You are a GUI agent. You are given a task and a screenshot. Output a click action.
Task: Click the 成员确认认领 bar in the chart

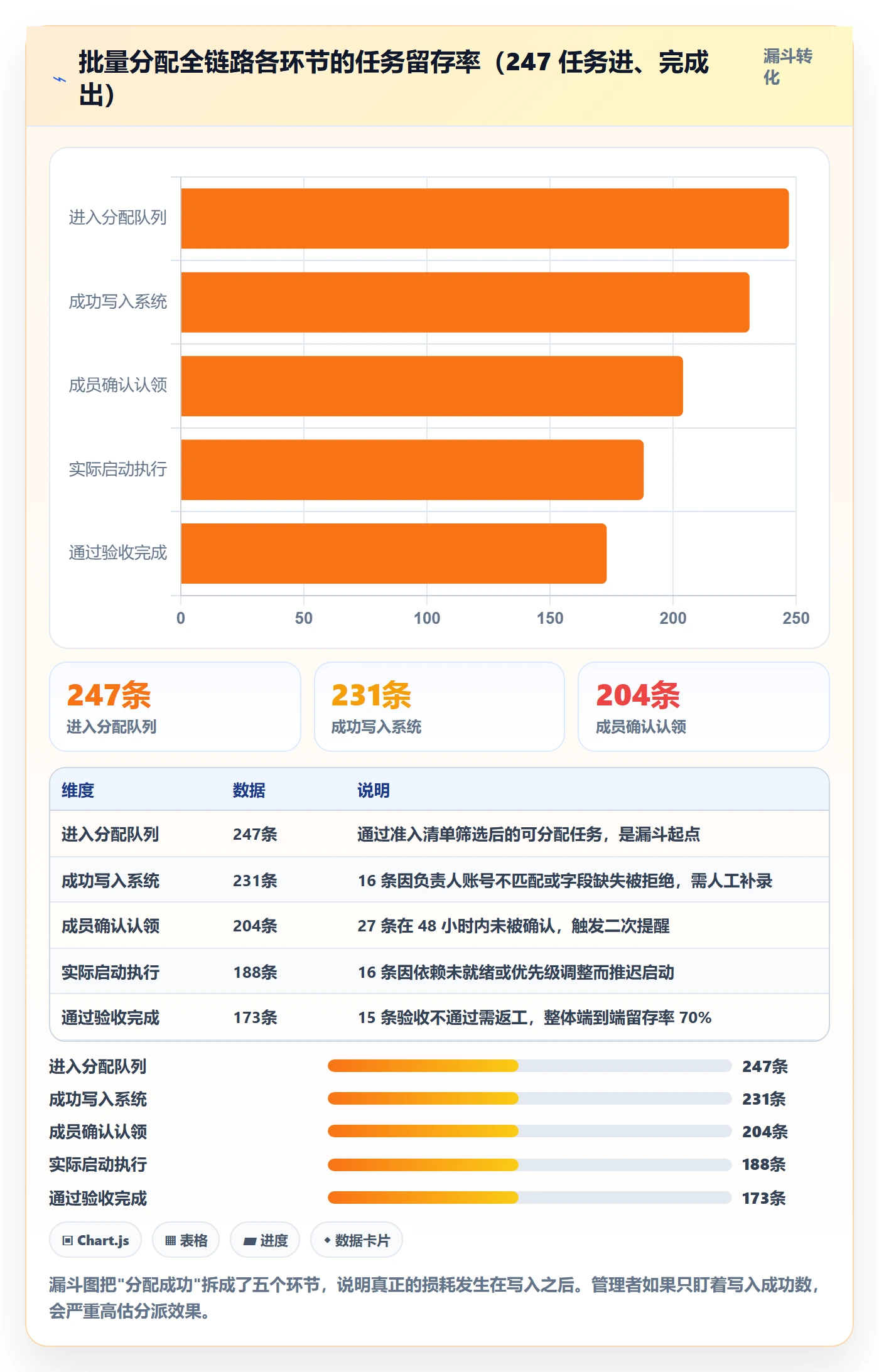pos(432,386)
